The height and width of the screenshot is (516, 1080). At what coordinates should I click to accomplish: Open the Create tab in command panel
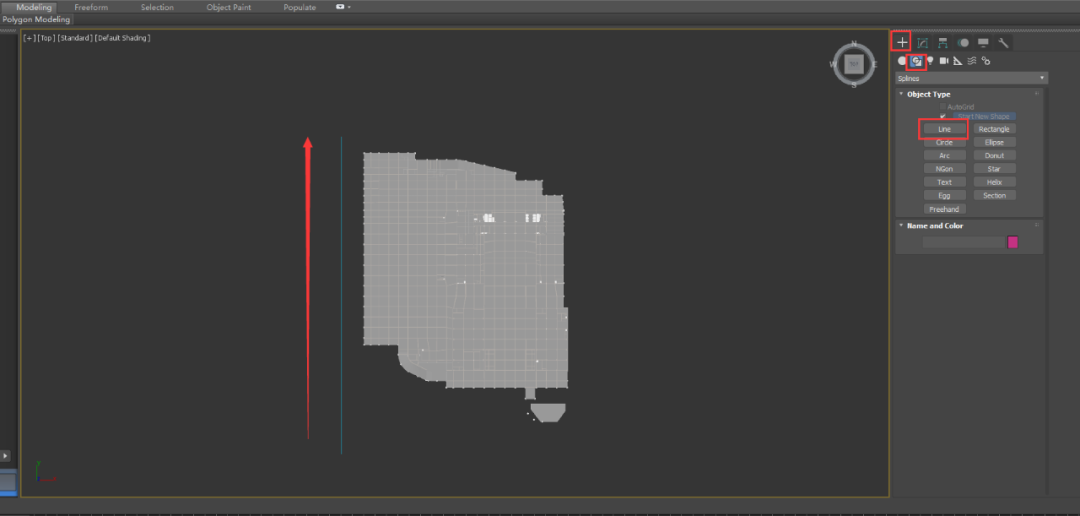(x=902, y=42)
